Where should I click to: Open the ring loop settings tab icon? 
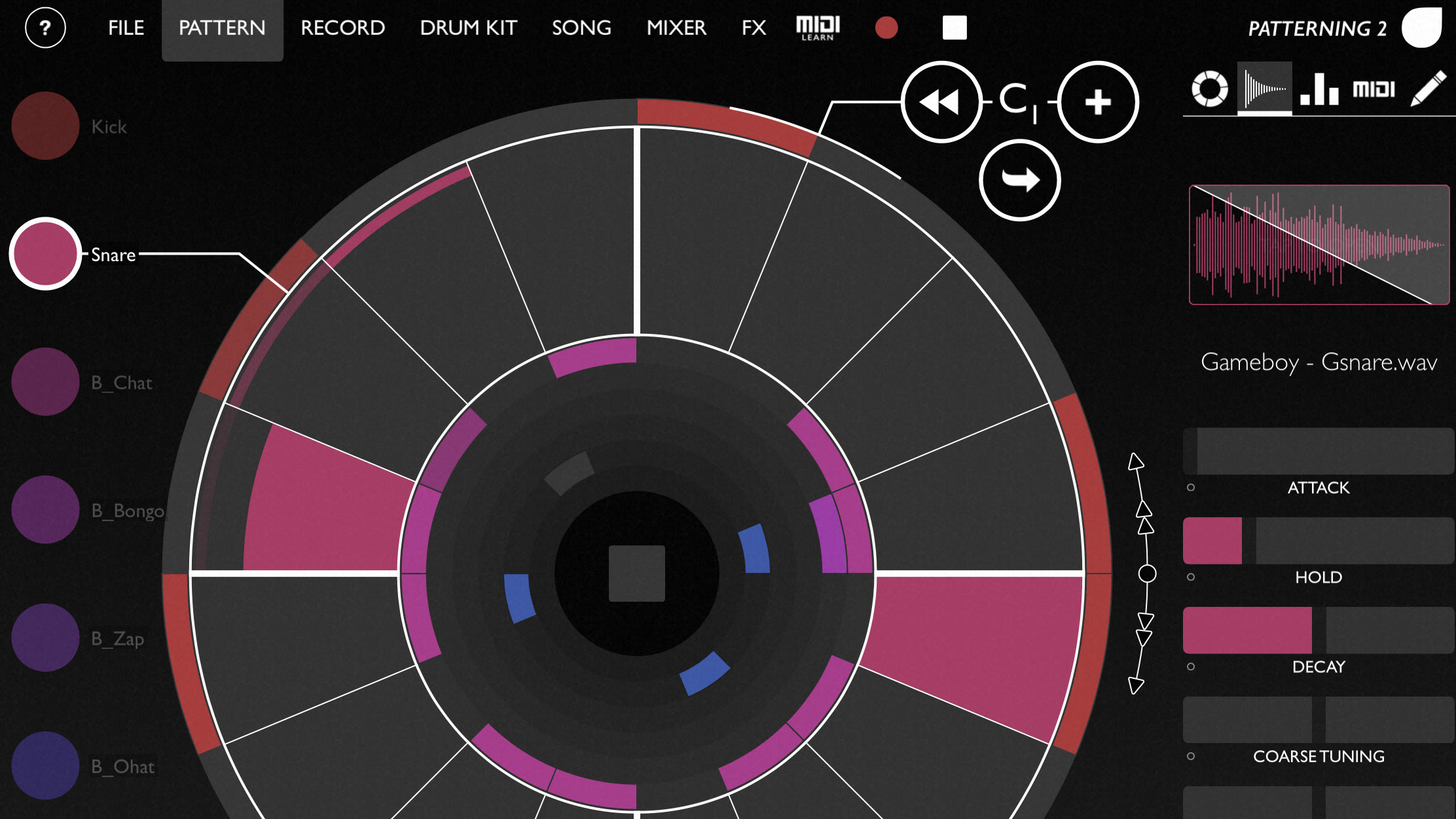(1210, 89)
